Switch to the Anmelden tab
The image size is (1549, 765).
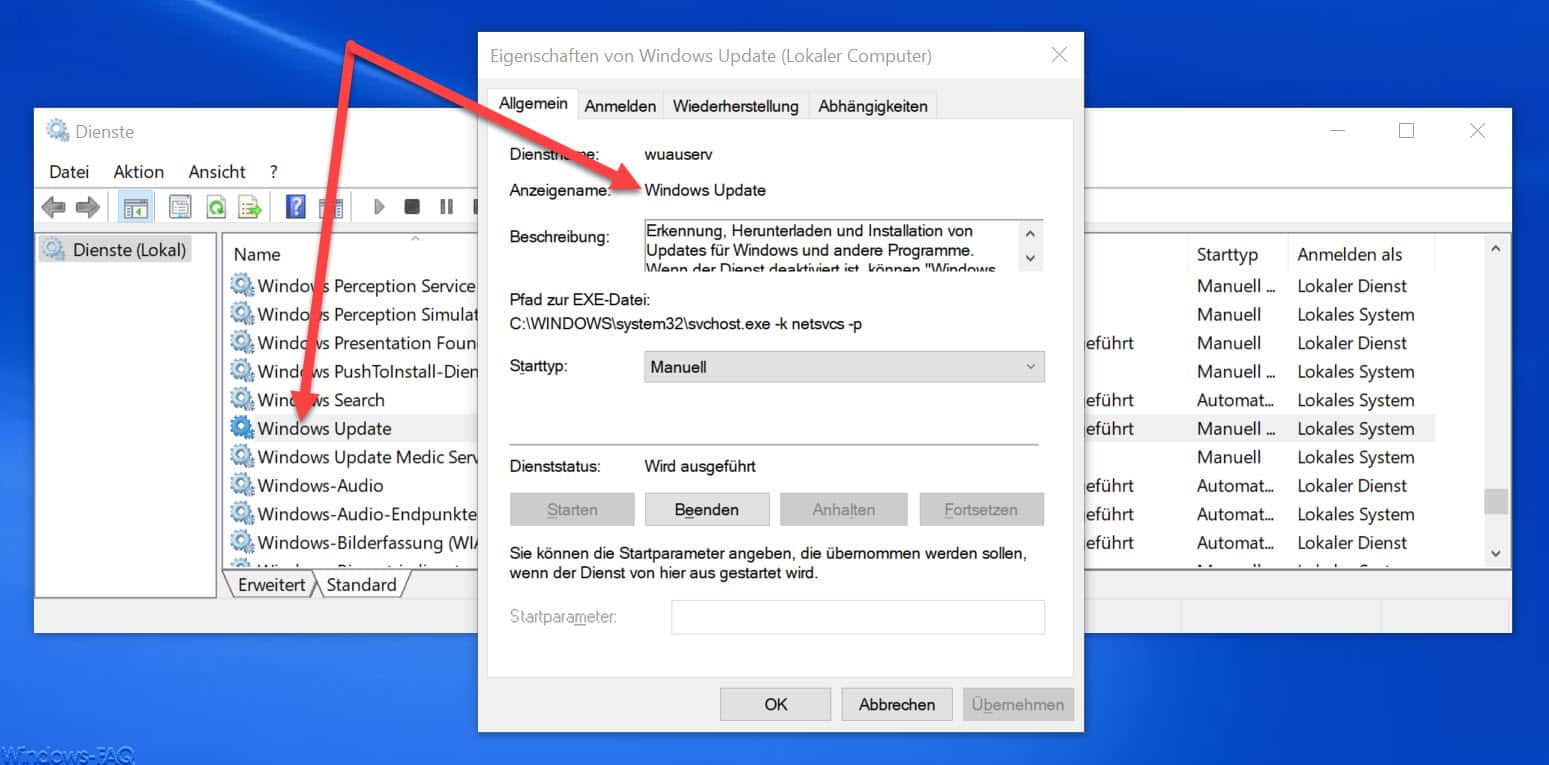click(620, 106)
